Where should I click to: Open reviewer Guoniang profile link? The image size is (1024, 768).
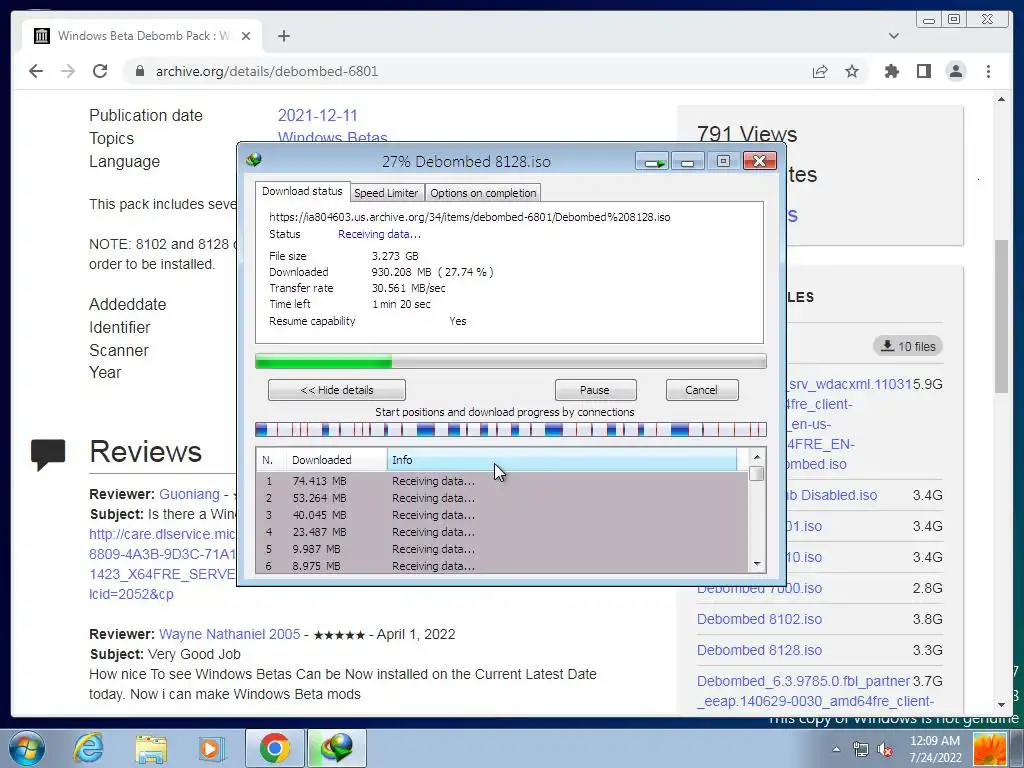[x=189, y=494]
